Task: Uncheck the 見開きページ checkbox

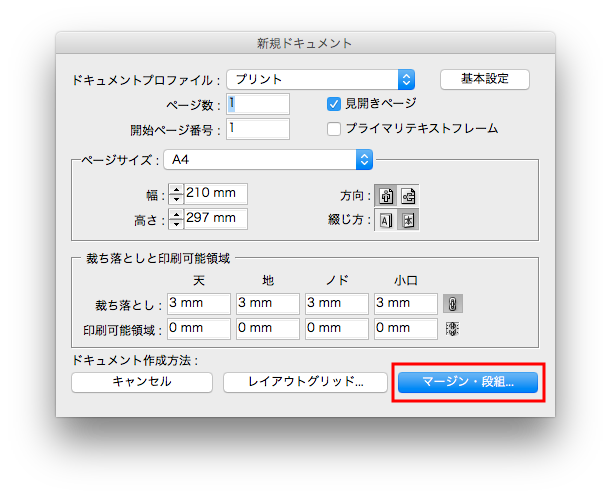Action: pos(335,103)
